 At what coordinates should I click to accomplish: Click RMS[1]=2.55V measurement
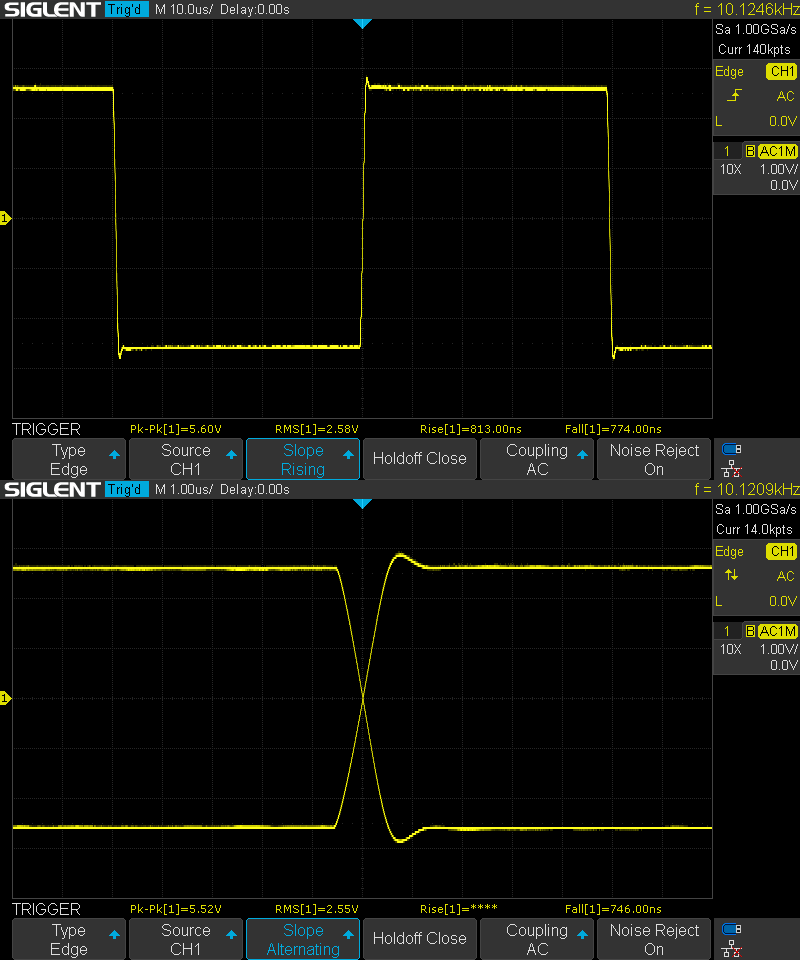316,909
